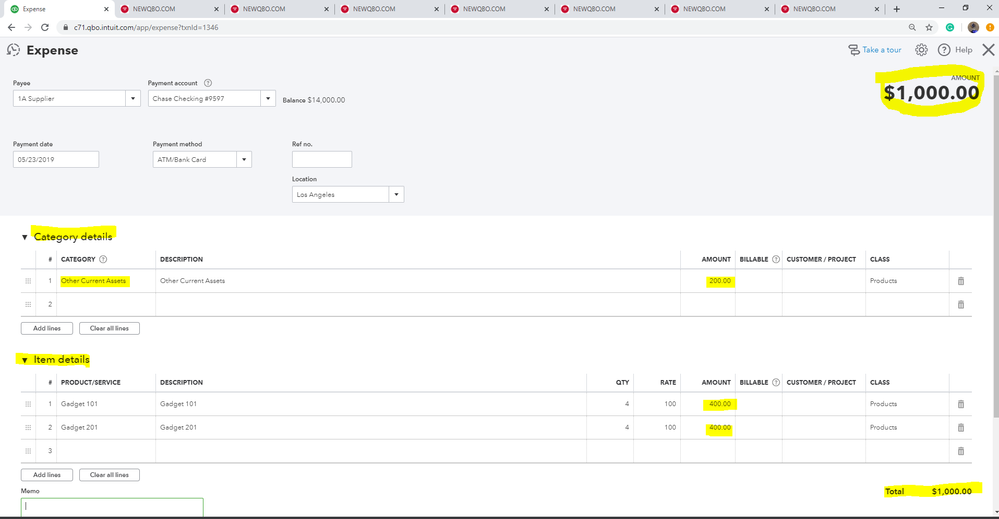This screenshot has height=519, width=999.
Task: Click the 200.00 amount cell
Action: (x=708, y=281)
